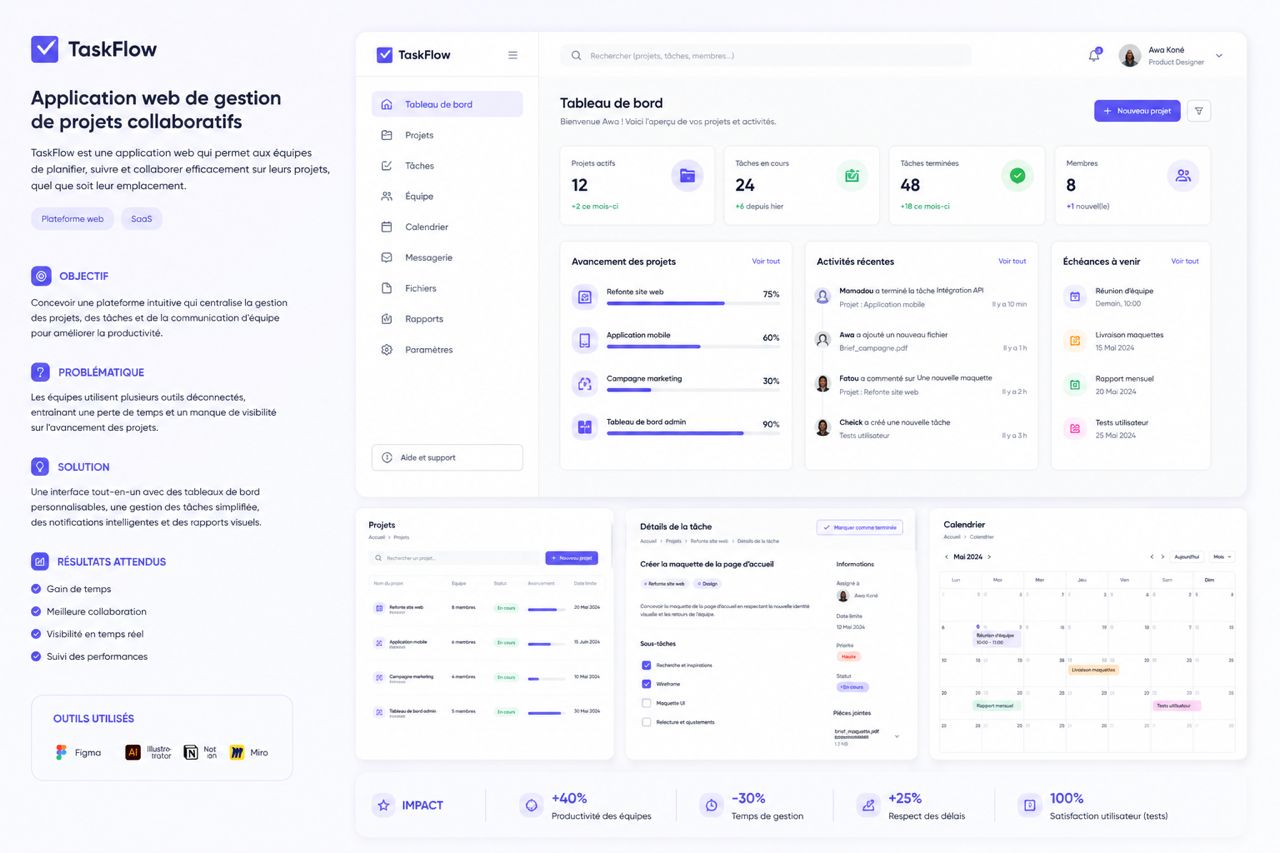Screen dimensions: 1280x853
Task: Expand the brief_maquette.pdf attachment chevron
Action: (x=896, y=736)
